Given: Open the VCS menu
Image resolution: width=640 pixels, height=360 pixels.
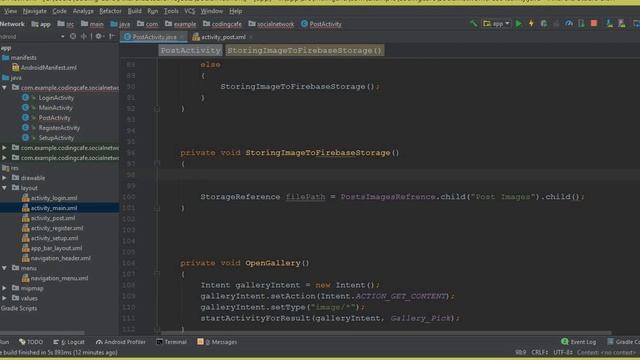Looking at the screenshot, I should coord(190,11).
